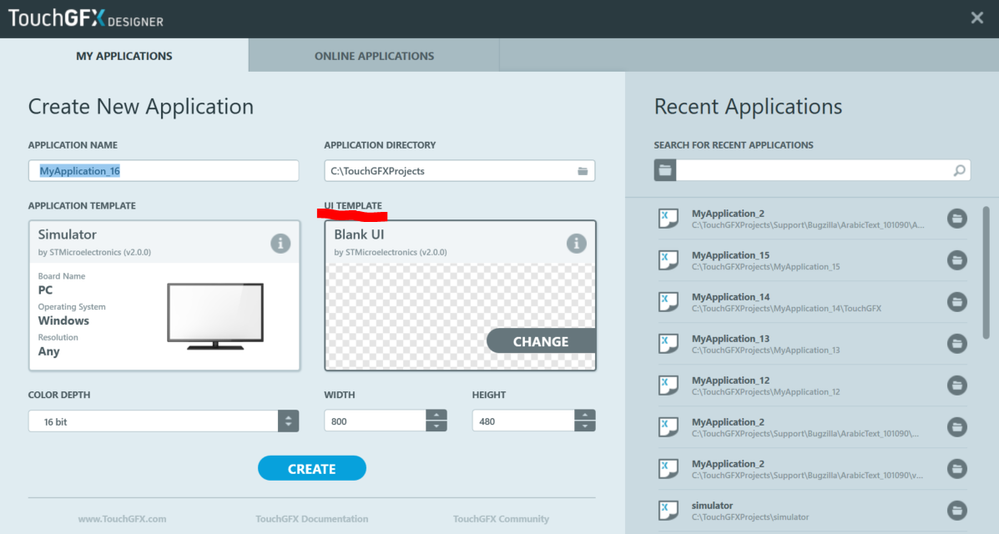This screenshot has width=999, height=534.
Task: Click the MyApplication_13 project file icon
Action: point(668,343)
